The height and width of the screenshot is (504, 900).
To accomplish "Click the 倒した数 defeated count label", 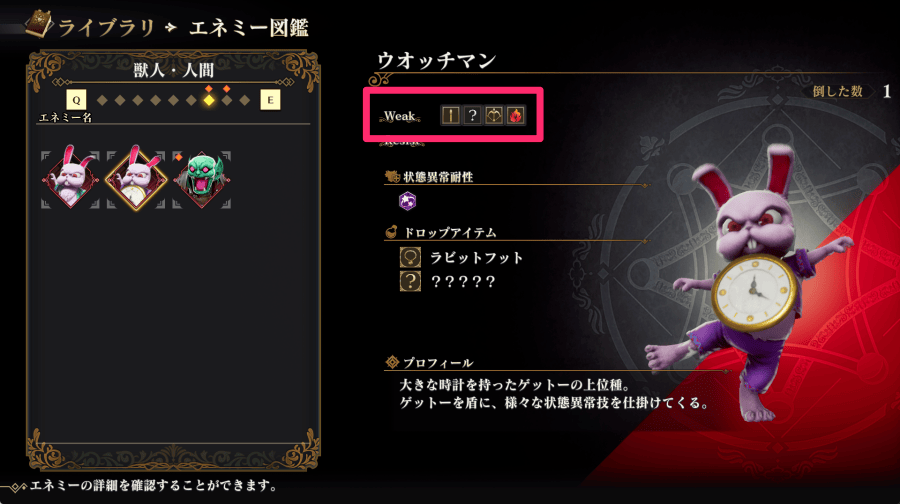I will click(837, 91).
